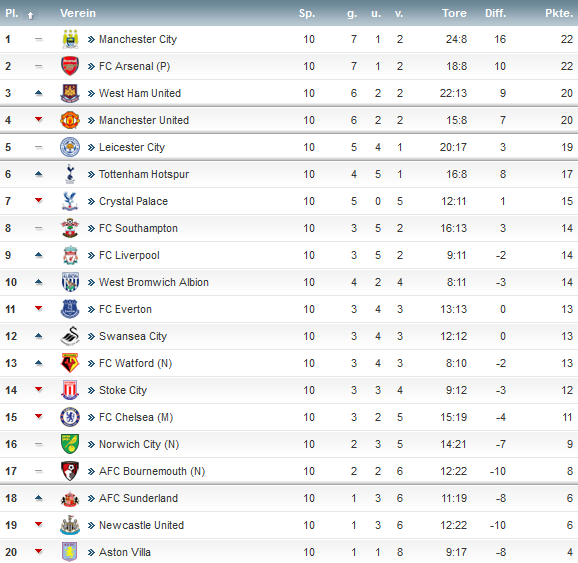
Task: Click the FC Chelsea crest icon
Action: click(x=70, y=417)
